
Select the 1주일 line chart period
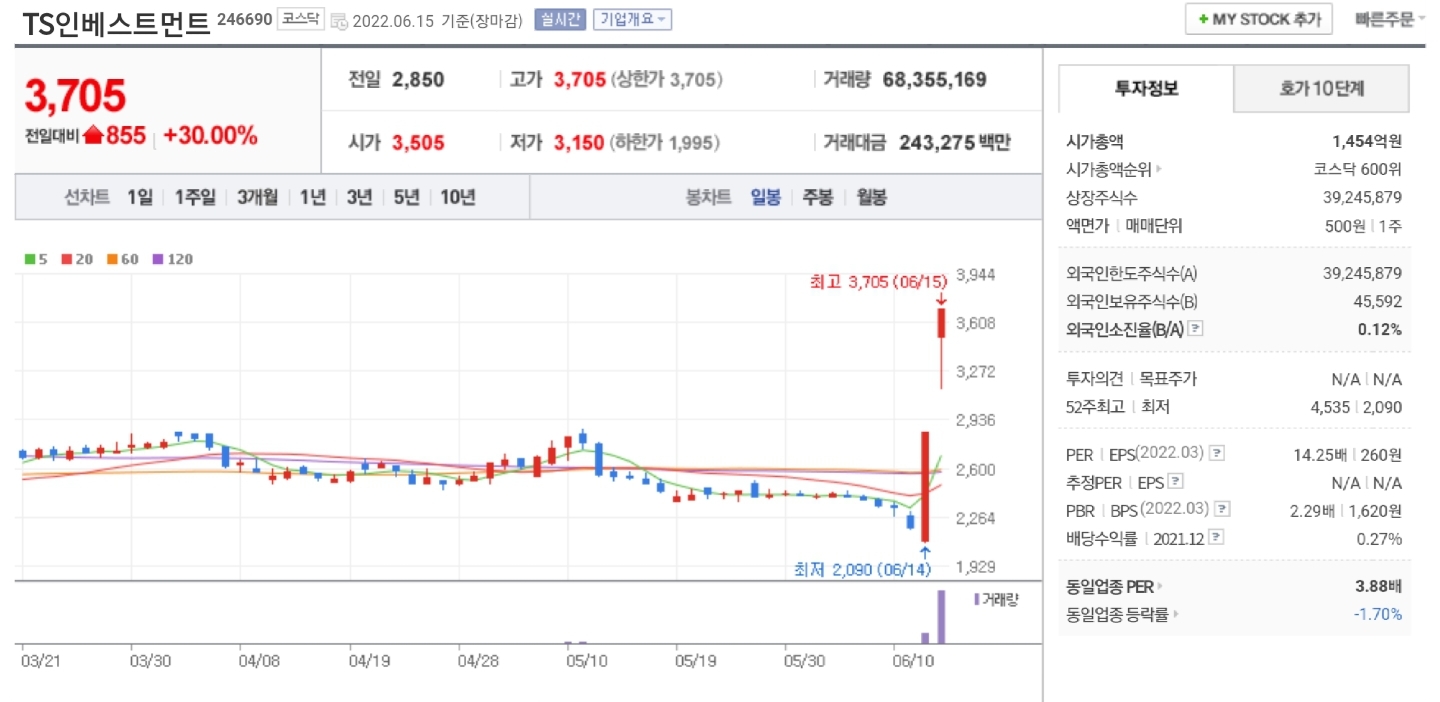(x=195, y=197)
